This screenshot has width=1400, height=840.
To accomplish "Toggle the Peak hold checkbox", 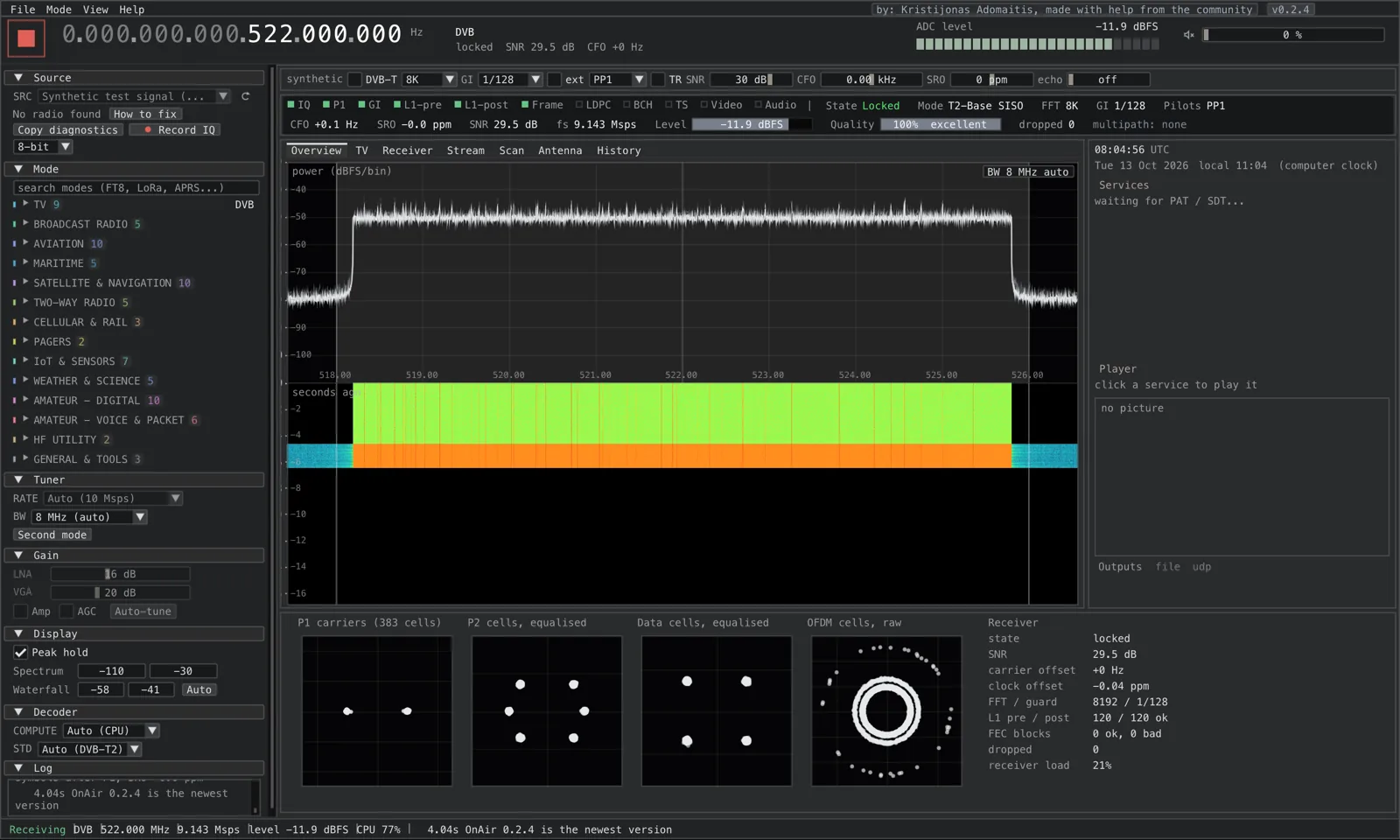I will (x=20, y=652).
